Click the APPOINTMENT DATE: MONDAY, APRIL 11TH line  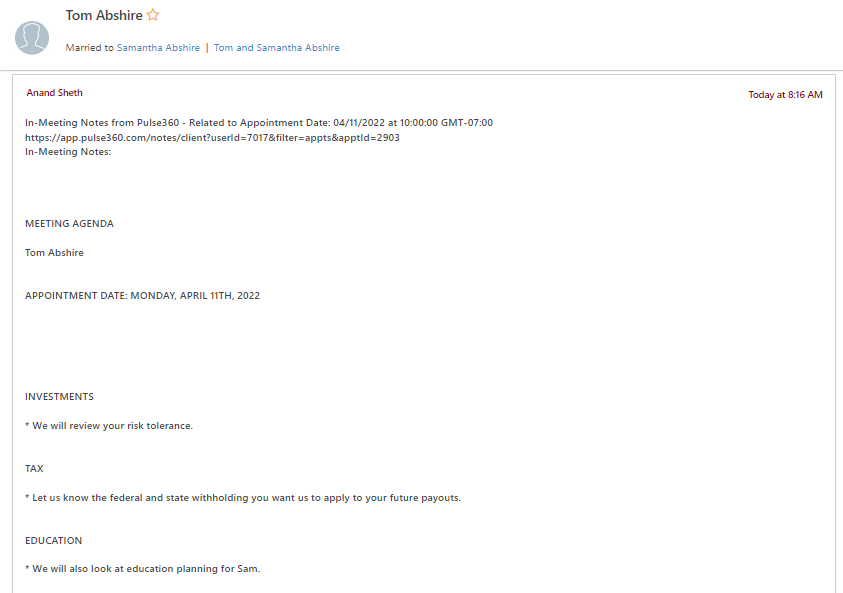pos(142,296)
